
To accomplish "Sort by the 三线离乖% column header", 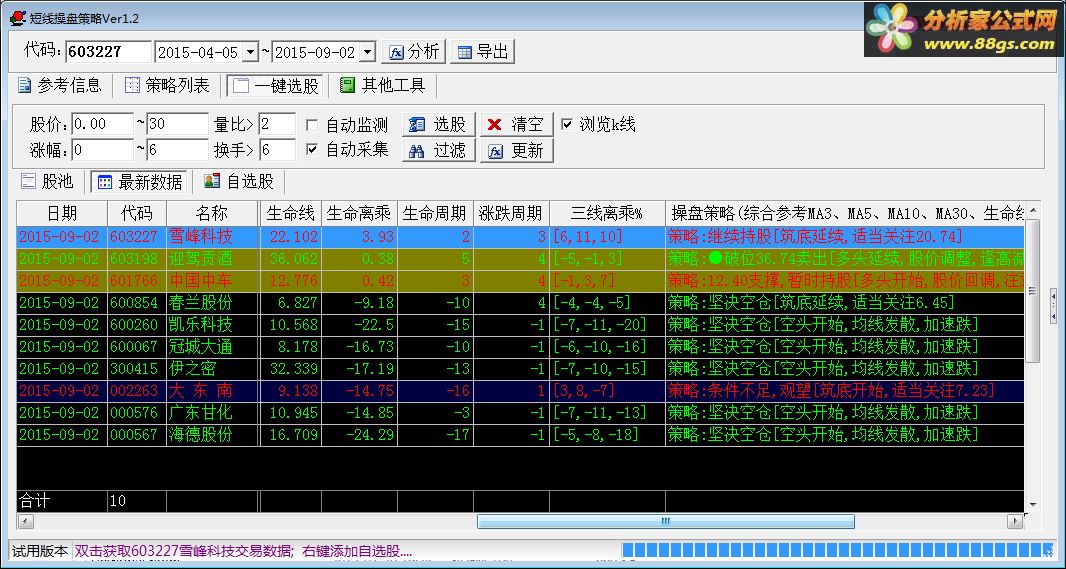I will pos(607,213).
